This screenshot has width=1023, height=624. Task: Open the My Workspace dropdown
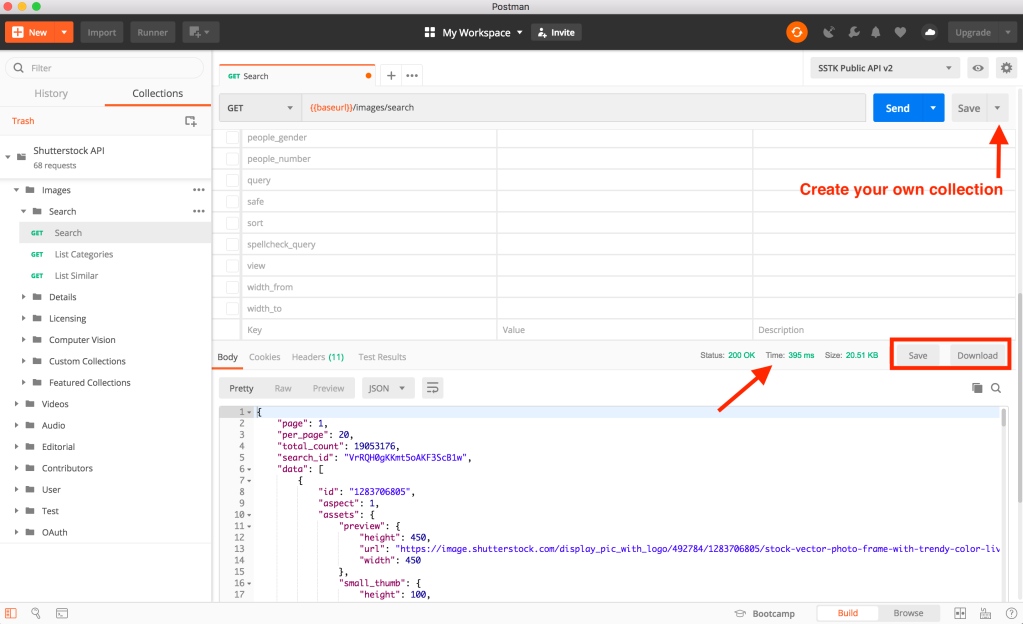[474, 32]
